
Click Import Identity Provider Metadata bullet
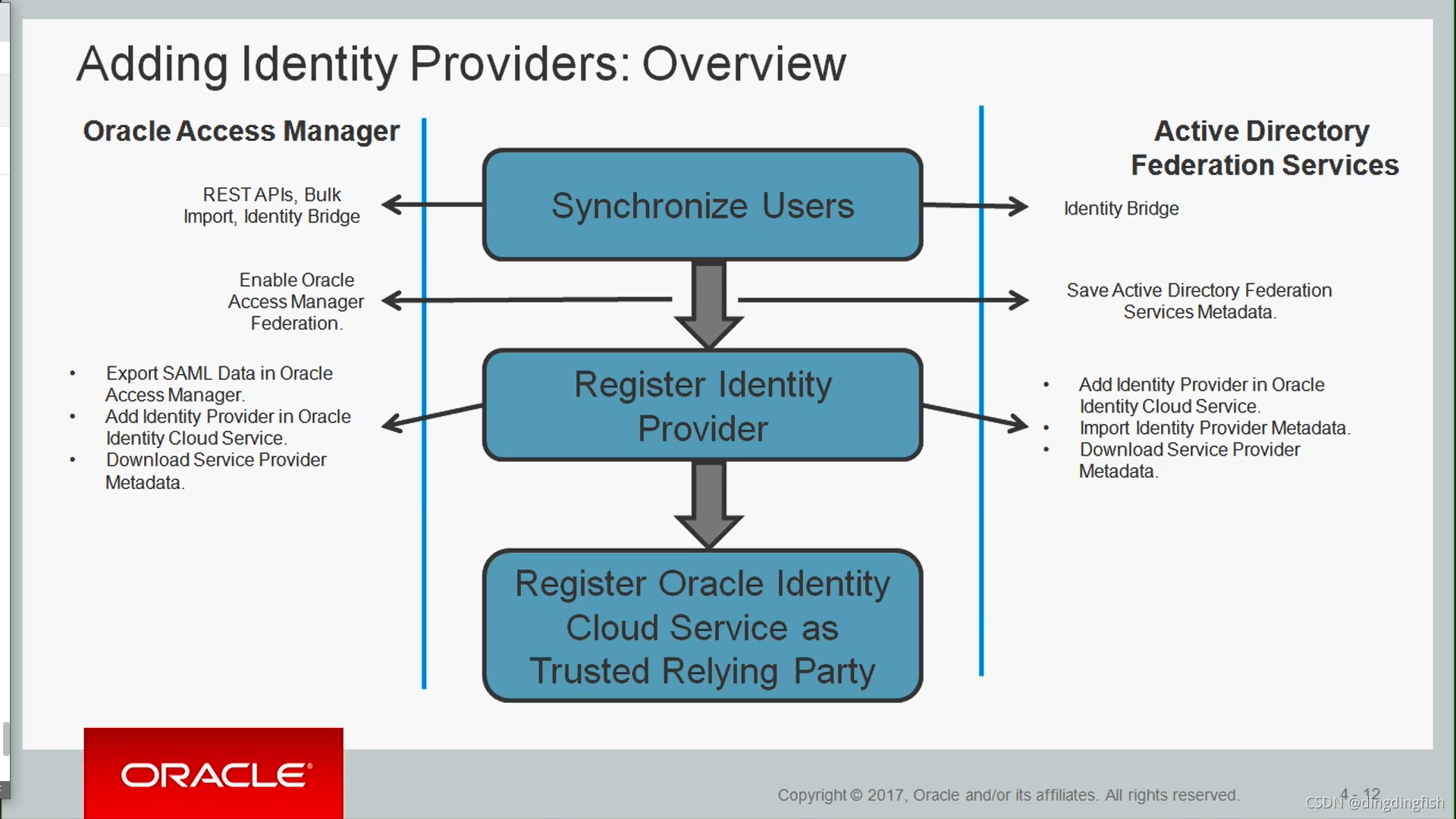pyautogui.click(x=1214, y=428)
